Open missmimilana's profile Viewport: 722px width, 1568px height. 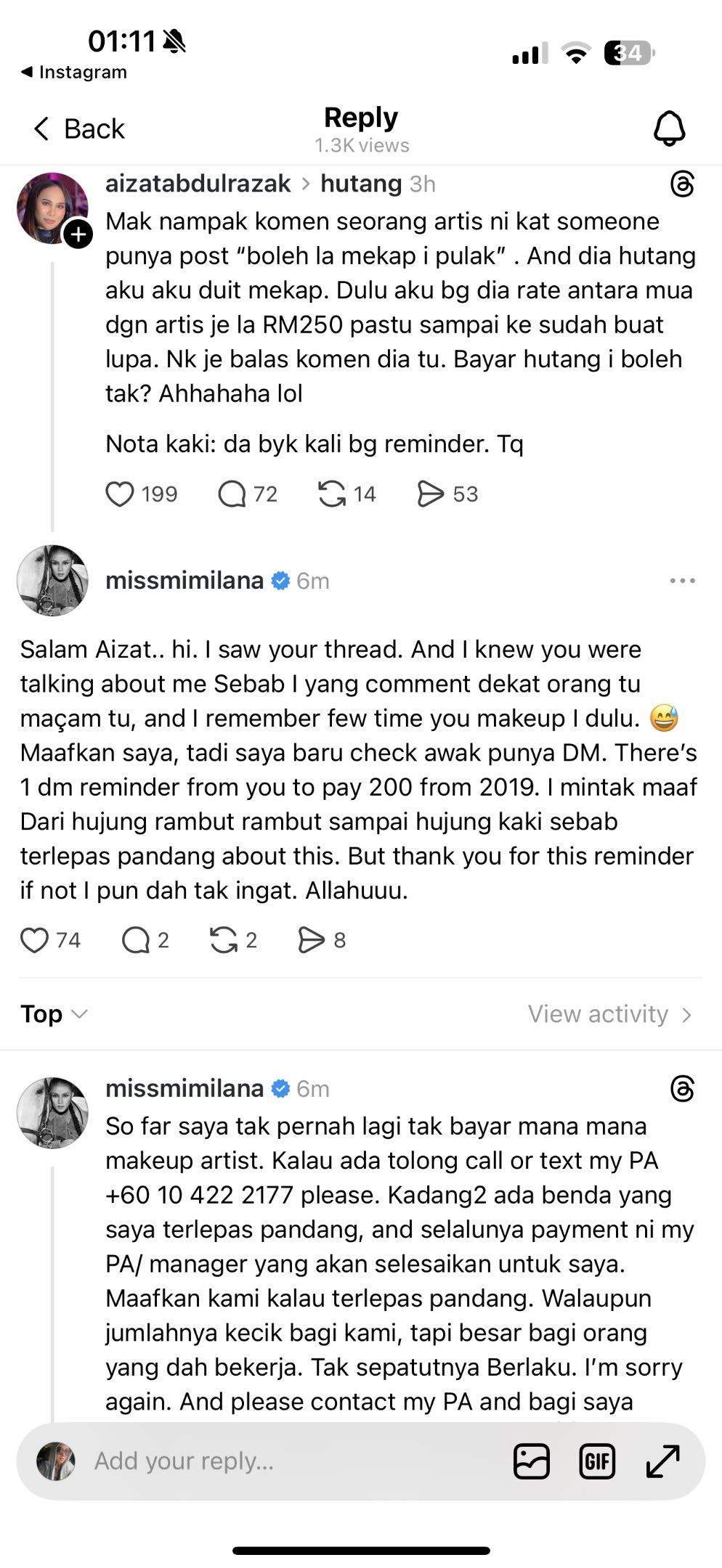click(183, 581)
